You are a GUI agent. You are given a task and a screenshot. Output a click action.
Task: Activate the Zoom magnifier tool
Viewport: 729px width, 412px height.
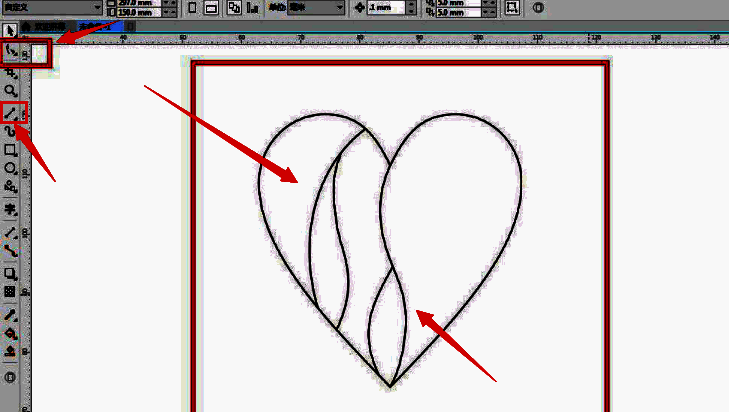tap(11, 90)
